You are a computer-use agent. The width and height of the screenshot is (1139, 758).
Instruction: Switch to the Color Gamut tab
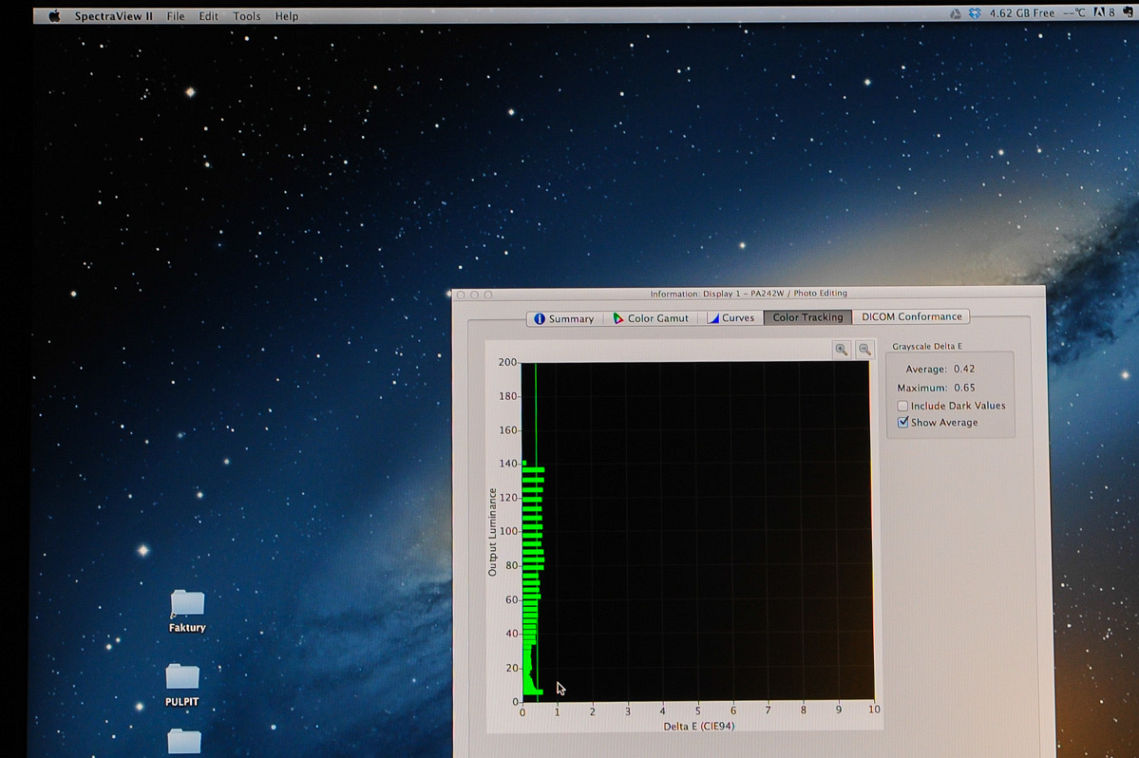651,318
